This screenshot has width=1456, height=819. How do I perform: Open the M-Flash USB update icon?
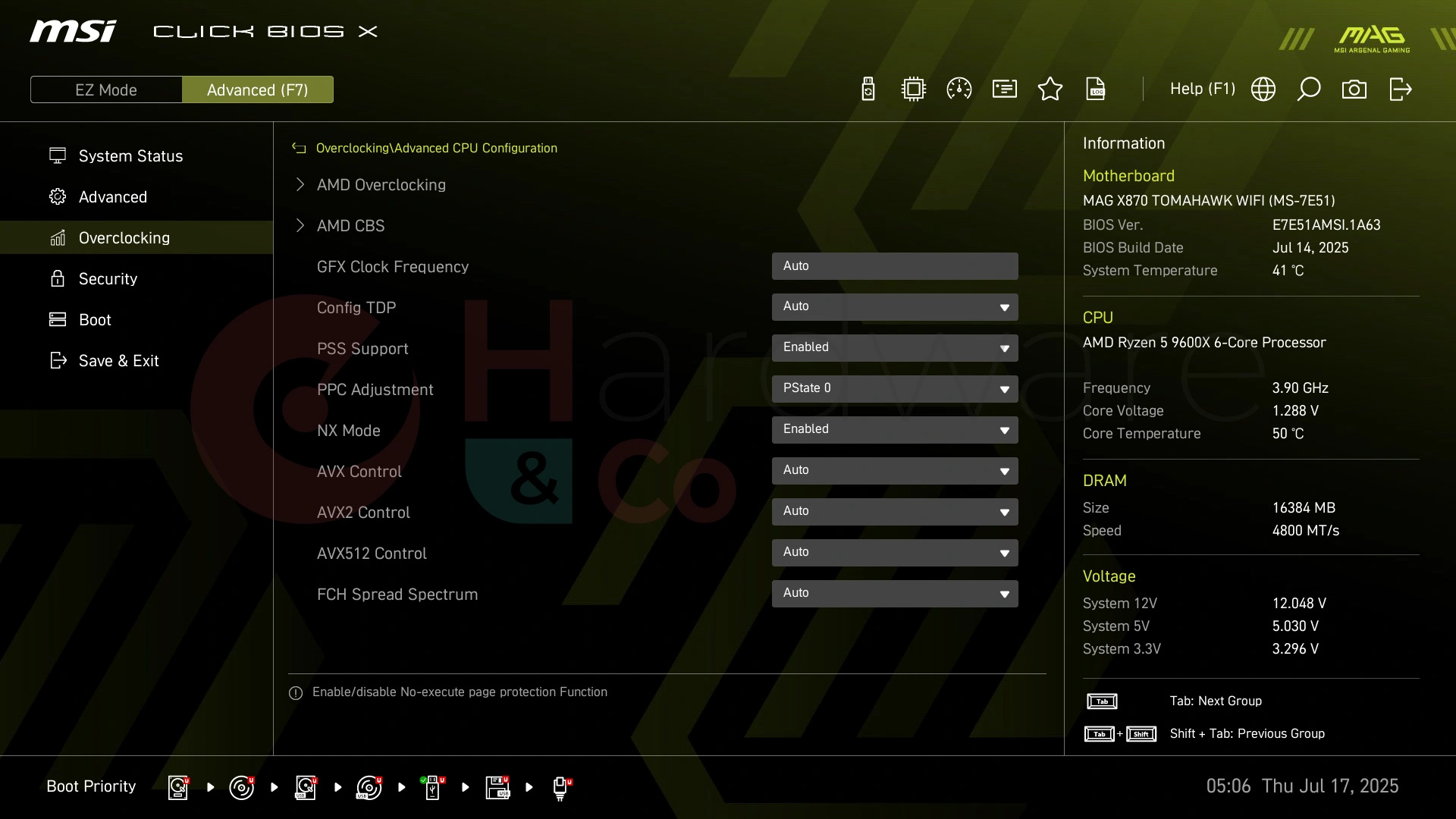[868, 89]
